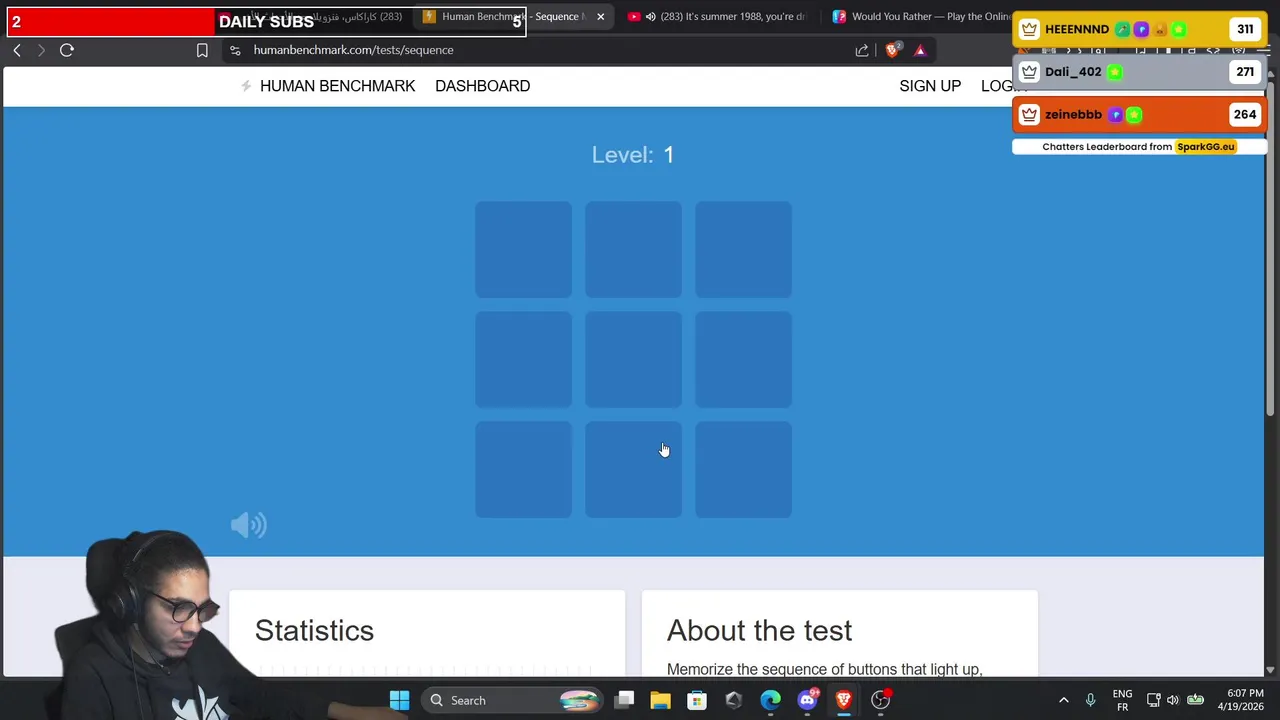Toggle the sound speaker icon on the test
The height and width of the screenshot is (720, 1280).
tap(249, 525)
